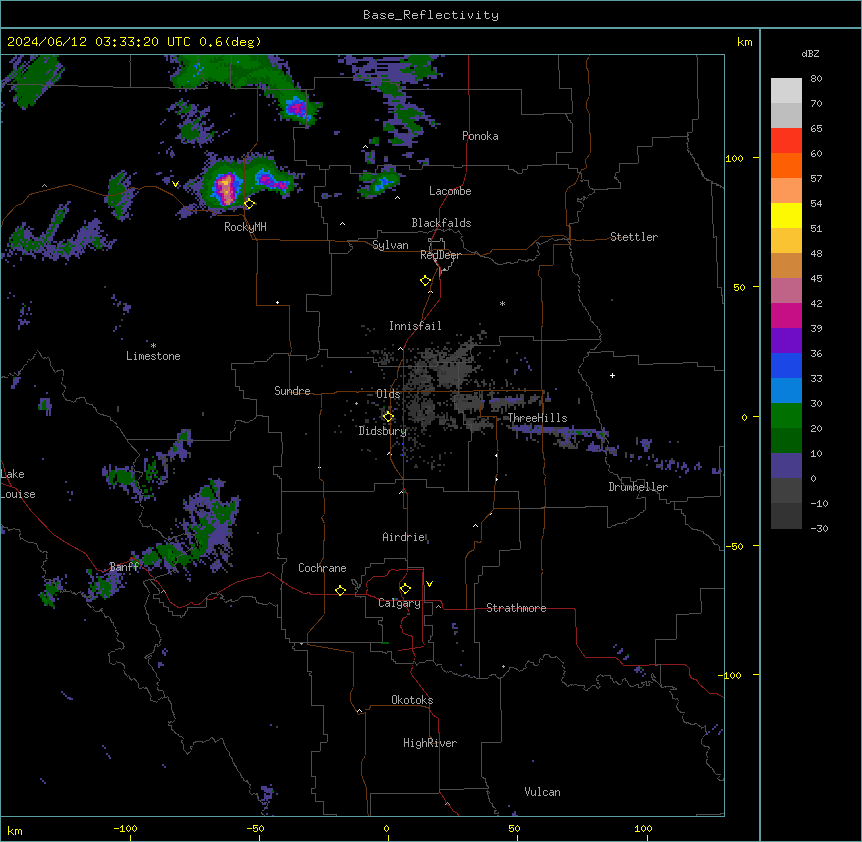Select the ThreeHills label

pyautogui.click(x=537, y=418)
